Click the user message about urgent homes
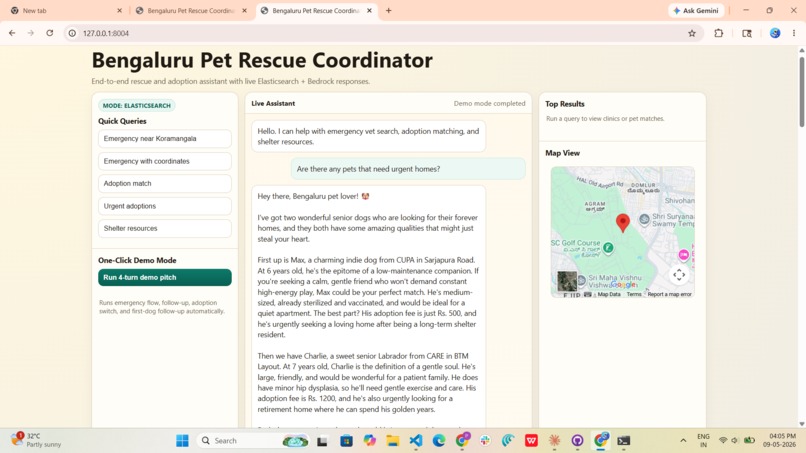This screenshot has width=806, height=453. (409, 169)
